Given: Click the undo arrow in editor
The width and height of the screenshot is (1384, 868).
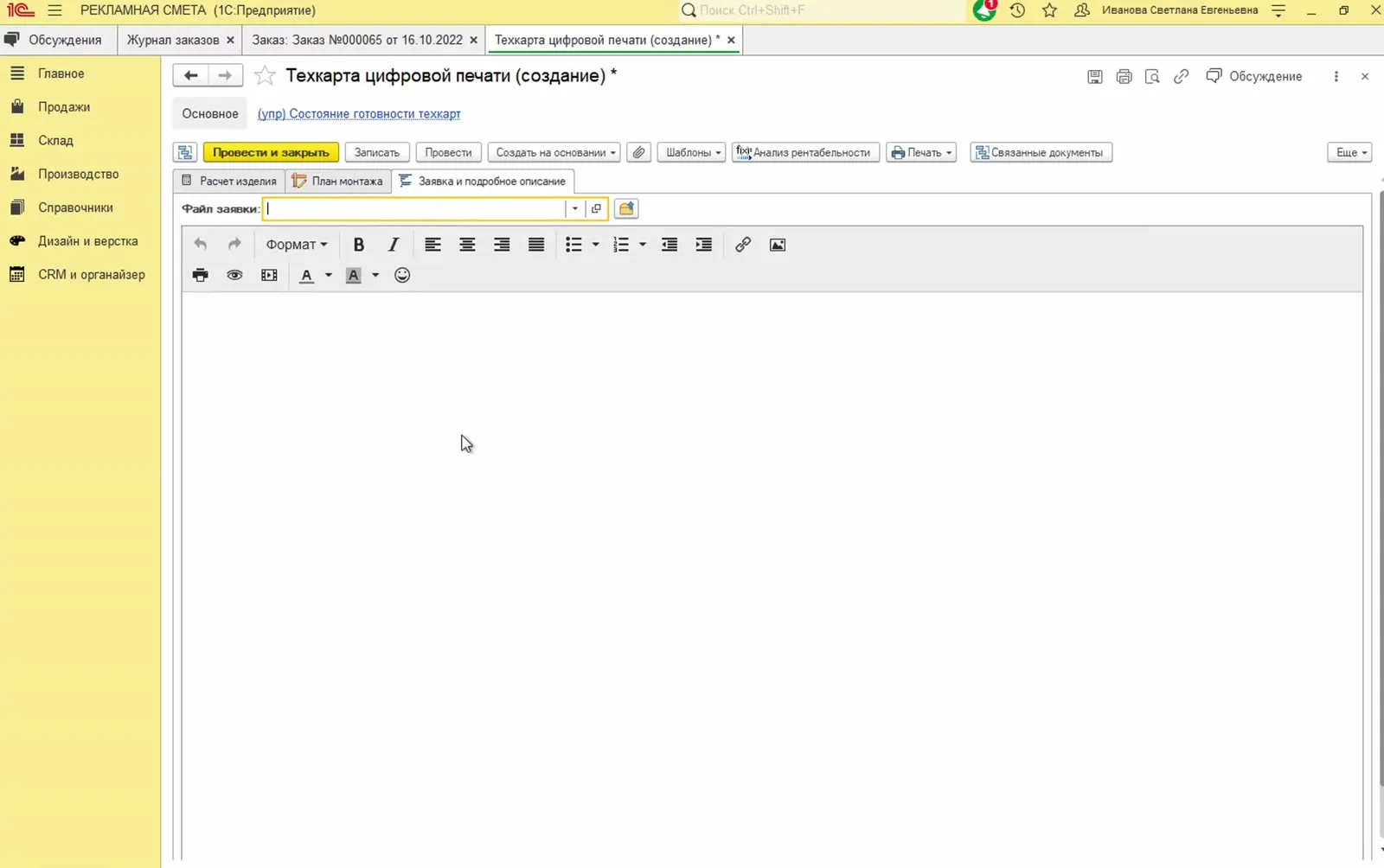Looking at the screenshot, I should 200,245.
